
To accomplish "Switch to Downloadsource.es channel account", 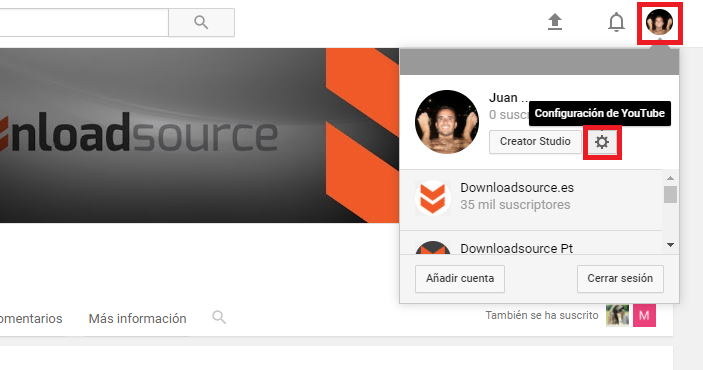I will [531, 200].
